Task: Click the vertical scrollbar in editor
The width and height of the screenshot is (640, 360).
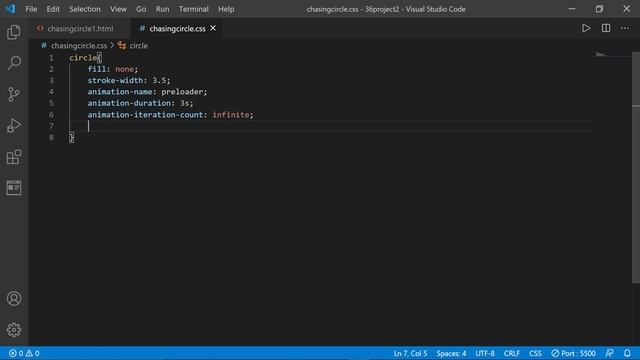Action: [x=636, y=167]
